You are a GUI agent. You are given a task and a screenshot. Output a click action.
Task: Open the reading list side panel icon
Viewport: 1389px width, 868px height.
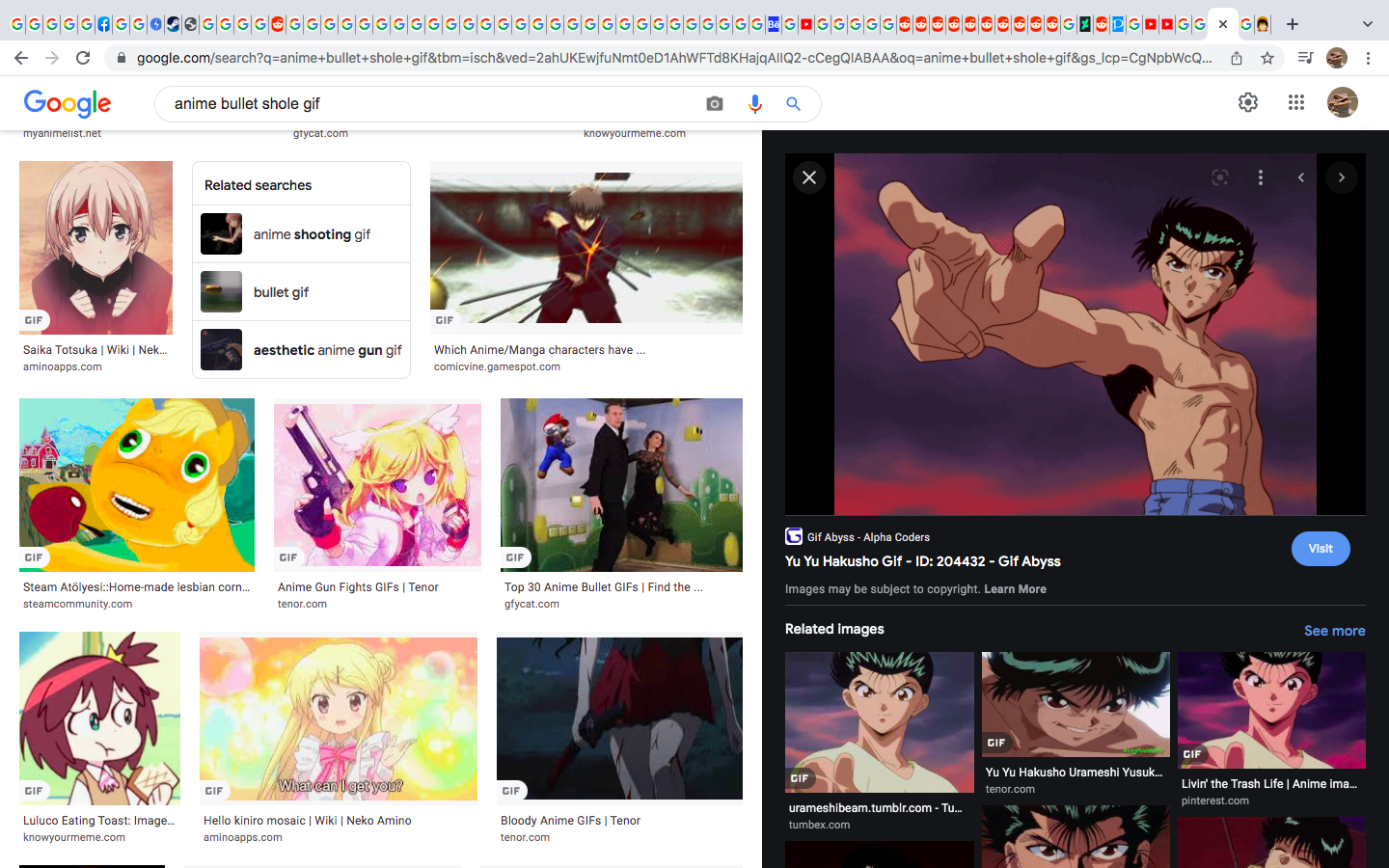[1305, 58]
